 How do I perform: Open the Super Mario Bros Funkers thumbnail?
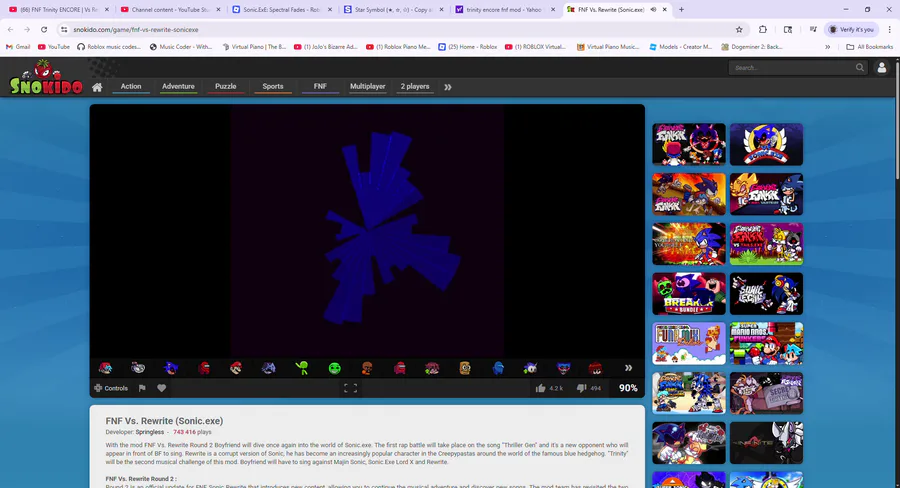coord(766,343)
